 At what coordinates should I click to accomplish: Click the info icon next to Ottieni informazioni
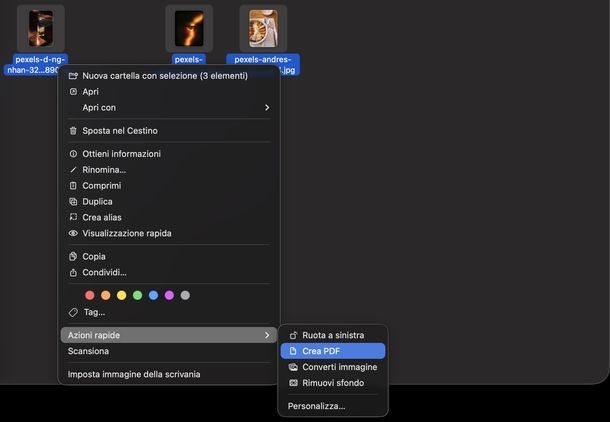pyautogui.click(x=73, y=154)
